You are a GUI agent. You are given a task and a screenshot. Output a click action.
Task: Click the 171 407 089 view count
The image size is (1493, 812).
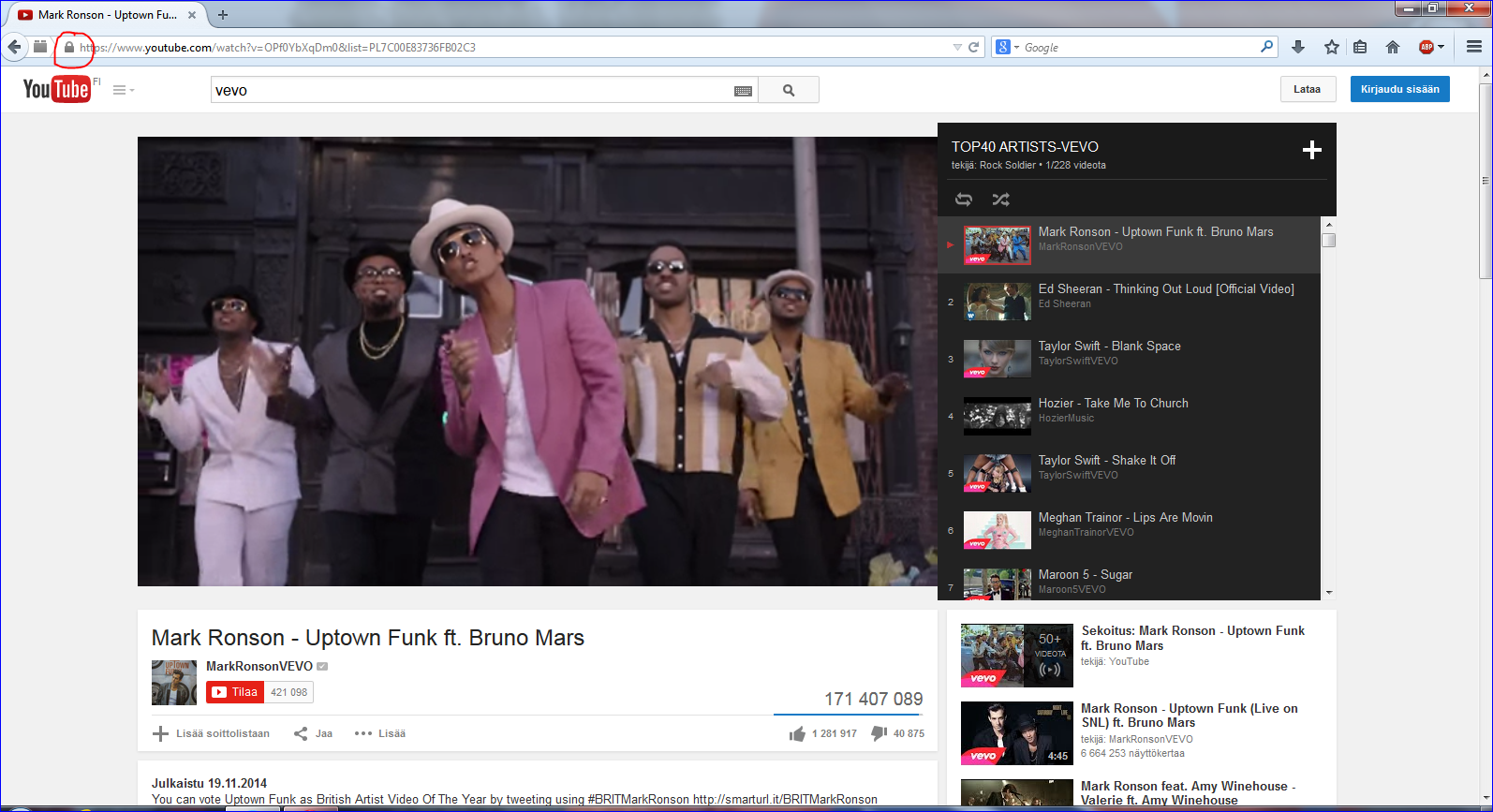coord(874,699)
